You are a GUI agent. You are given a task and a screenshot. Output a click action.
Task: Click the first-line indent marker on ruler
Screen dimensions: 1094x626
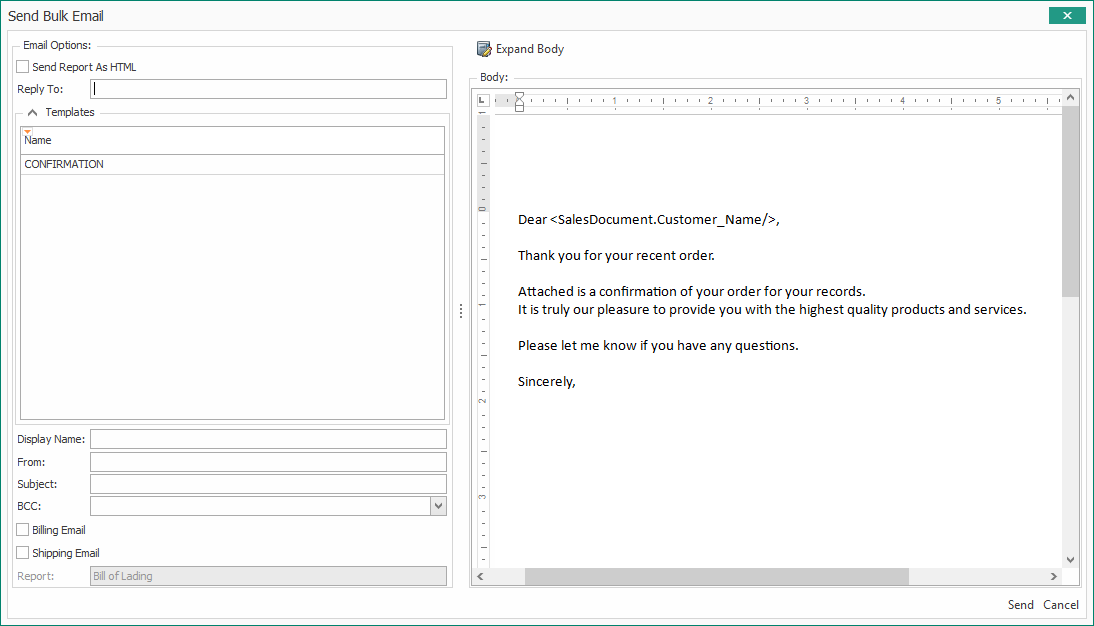(x=519, y=95)
